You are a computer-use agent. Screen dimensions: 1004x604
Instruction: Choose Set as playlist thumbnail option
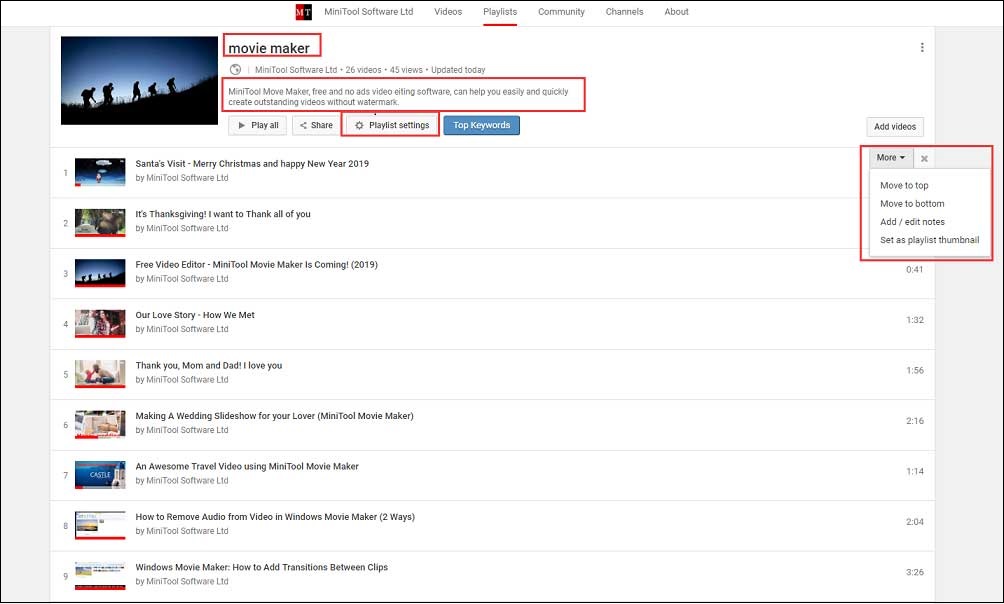tap(929, 240)
